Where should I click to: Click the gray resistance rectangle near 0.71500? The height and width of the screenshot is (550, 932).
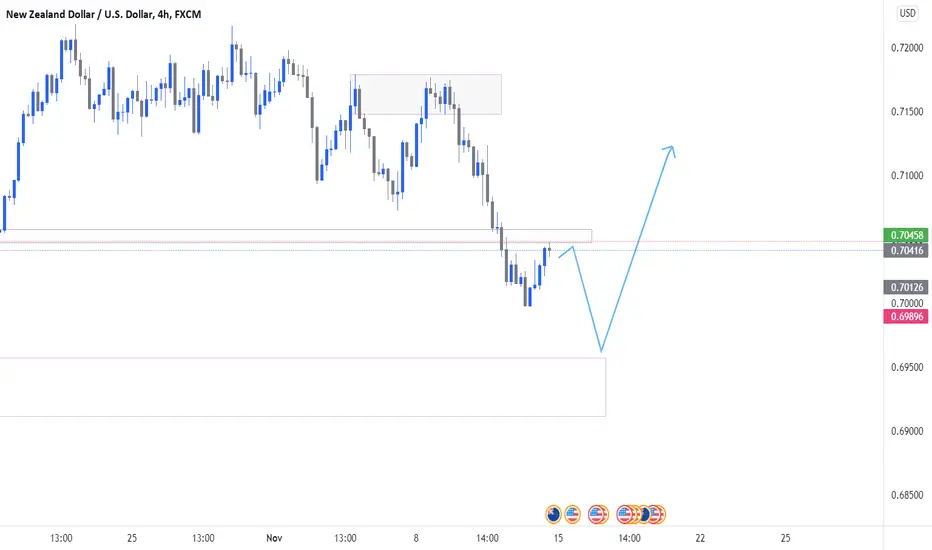point(428,94)
